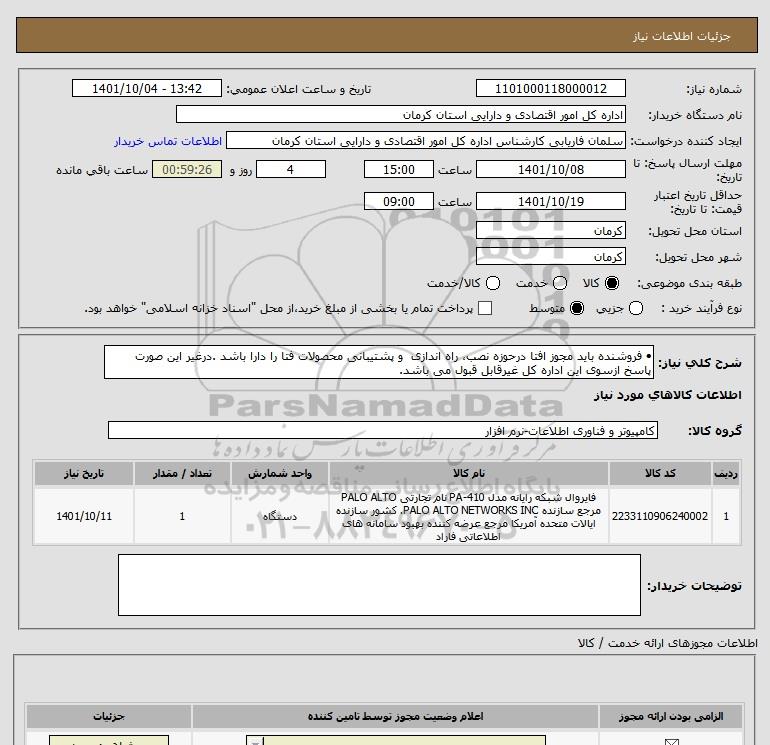Click the price validity date 1401/10/19
This screenshot has width=770, height=745.
pyautogui.click(x=550, y=201)
